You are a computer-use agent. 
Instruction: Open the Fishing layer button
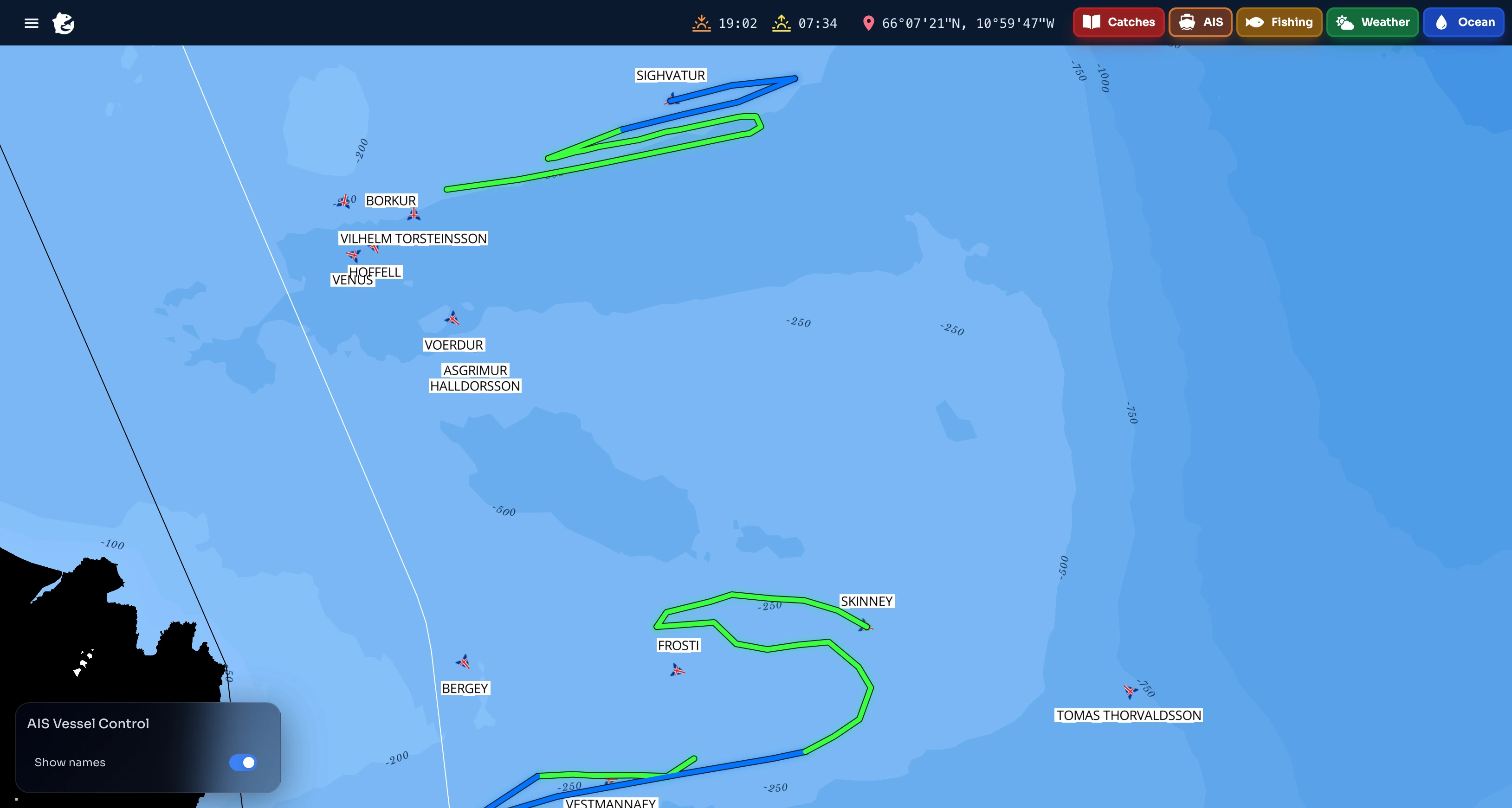pyautogui.click(x=1279, y=22)
